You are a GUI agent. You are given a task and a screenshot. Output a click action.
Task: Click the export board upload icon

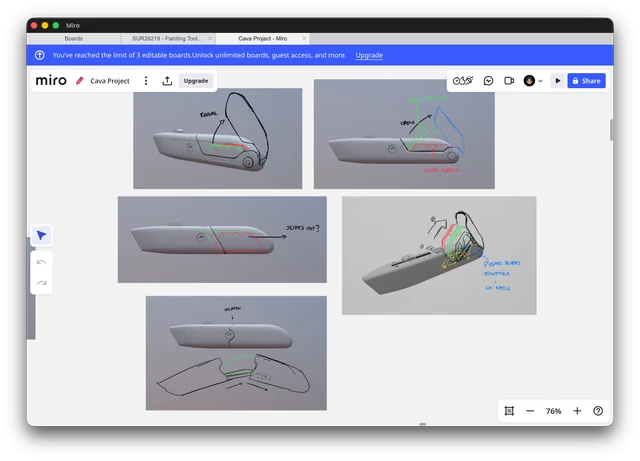pyautogui.click(x=167, y=81)
